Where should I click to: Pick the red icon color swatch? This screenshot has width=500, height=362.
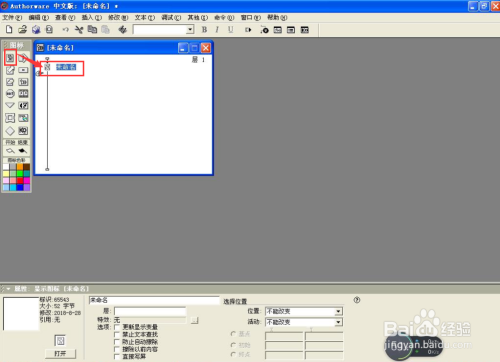pyautogui.click(x=20, y=180)
